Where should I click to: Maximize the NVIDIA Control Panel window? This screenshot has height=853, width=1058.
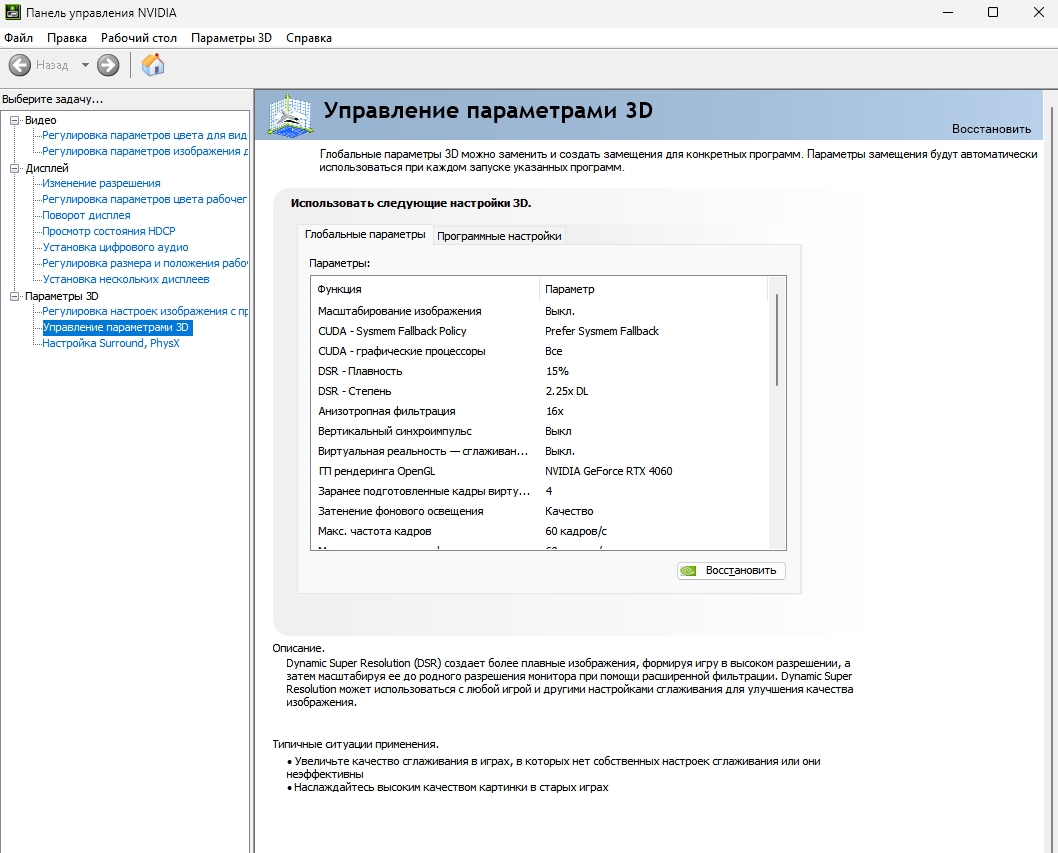coord(993,12)
